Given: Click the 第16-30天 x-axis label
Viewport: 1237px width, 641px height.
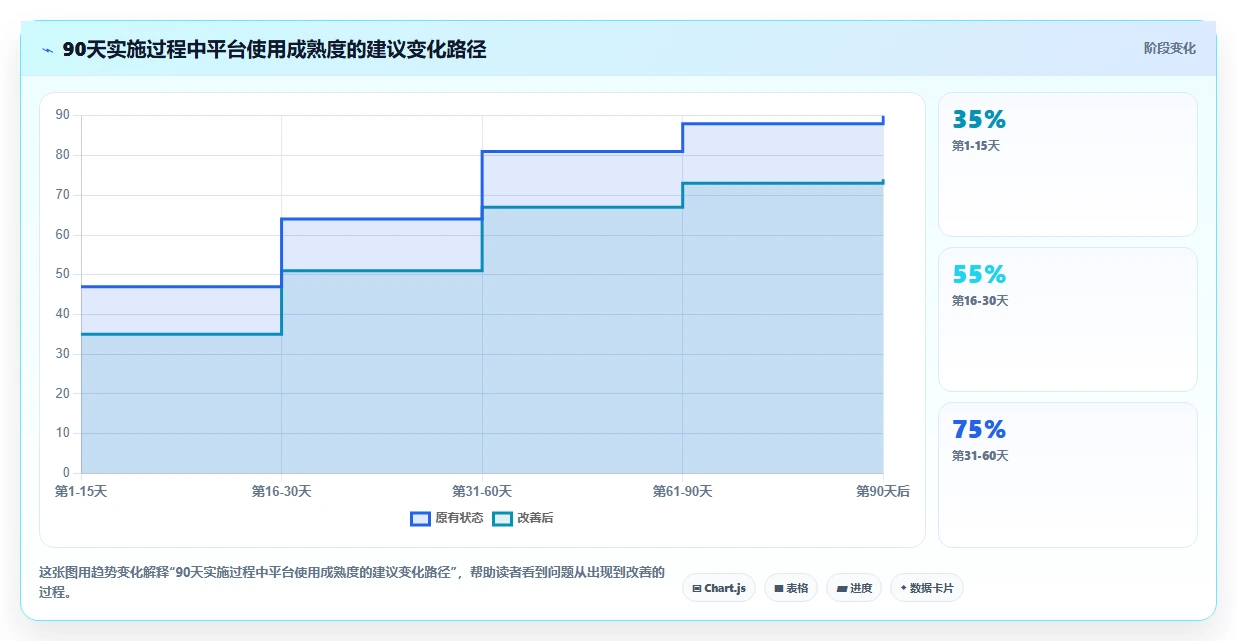Looking at the screenshot, I should [x=281, y=491].
